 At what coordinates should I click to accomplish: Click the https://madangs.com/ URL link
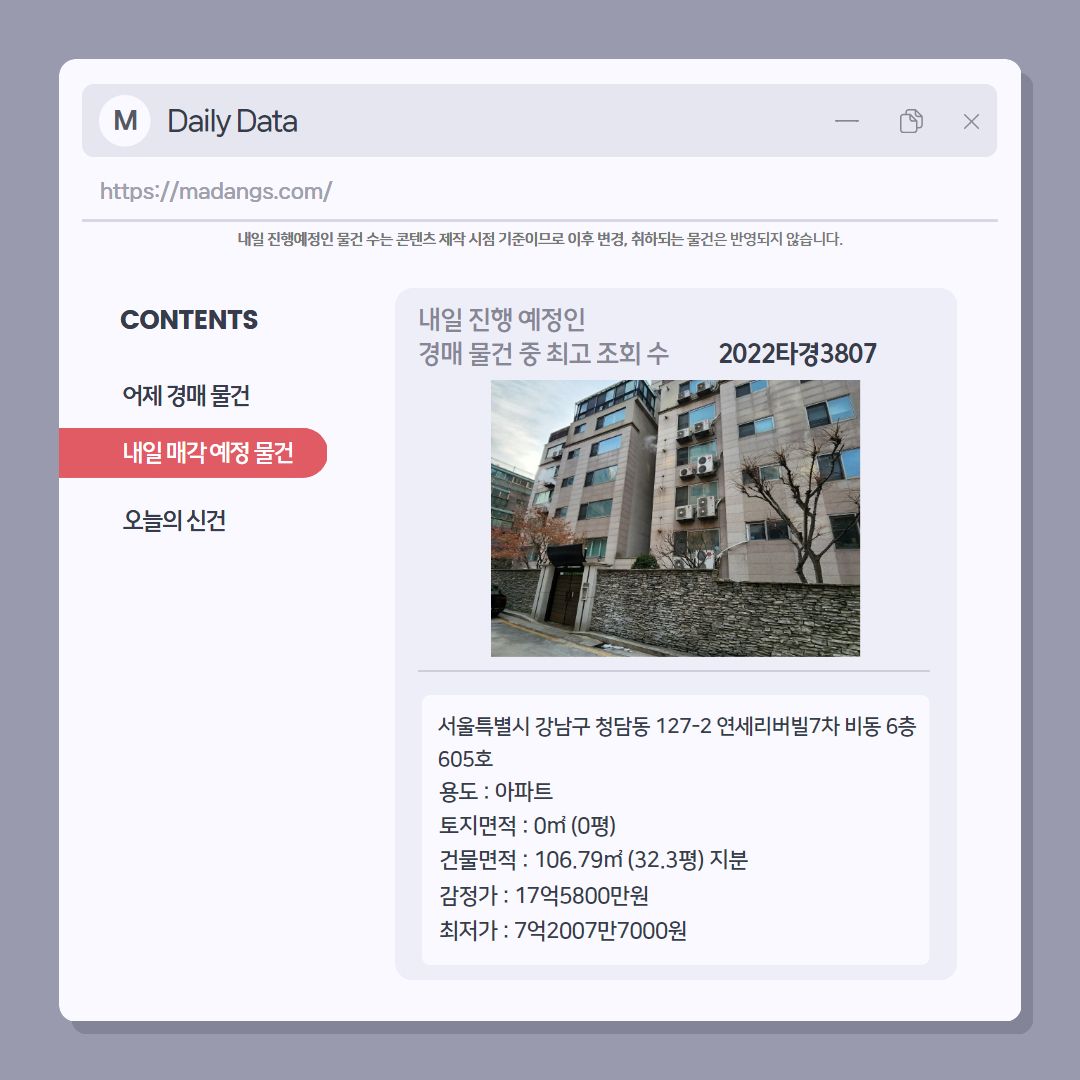[216, 191]
